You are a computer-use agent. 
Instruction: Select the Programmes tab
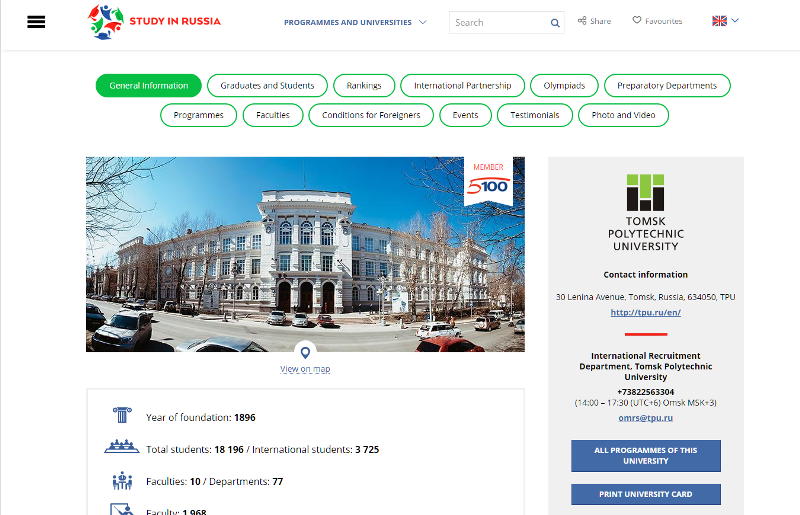click(198, 115)
